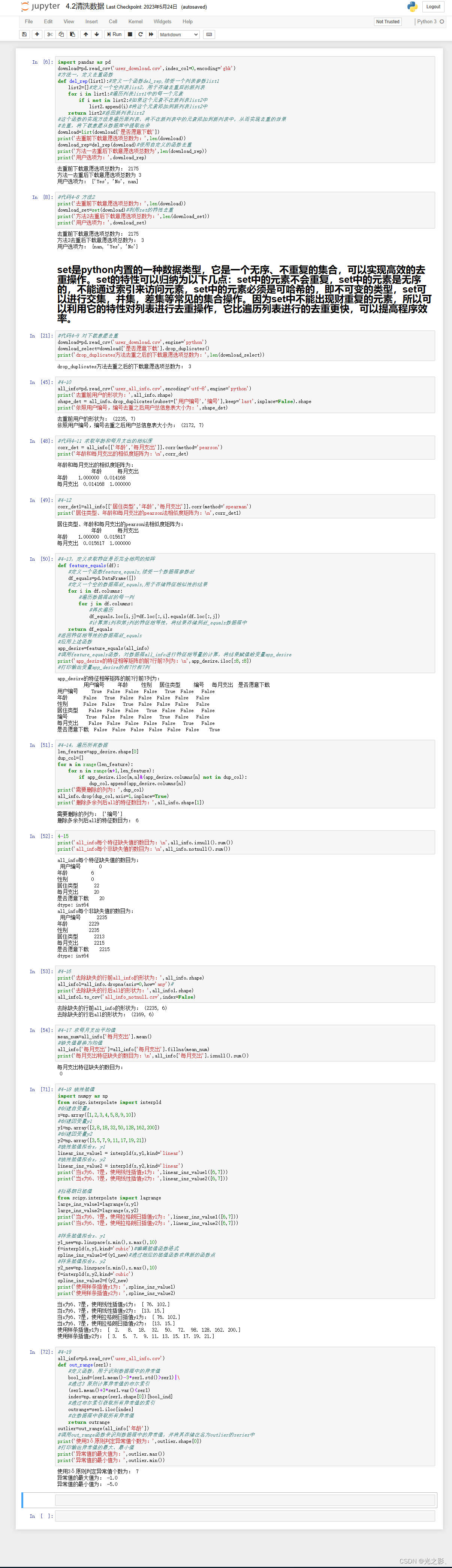The image size is (452, 1568).
Task: Click into code cell In [53]
Action: tap(245, 984)
